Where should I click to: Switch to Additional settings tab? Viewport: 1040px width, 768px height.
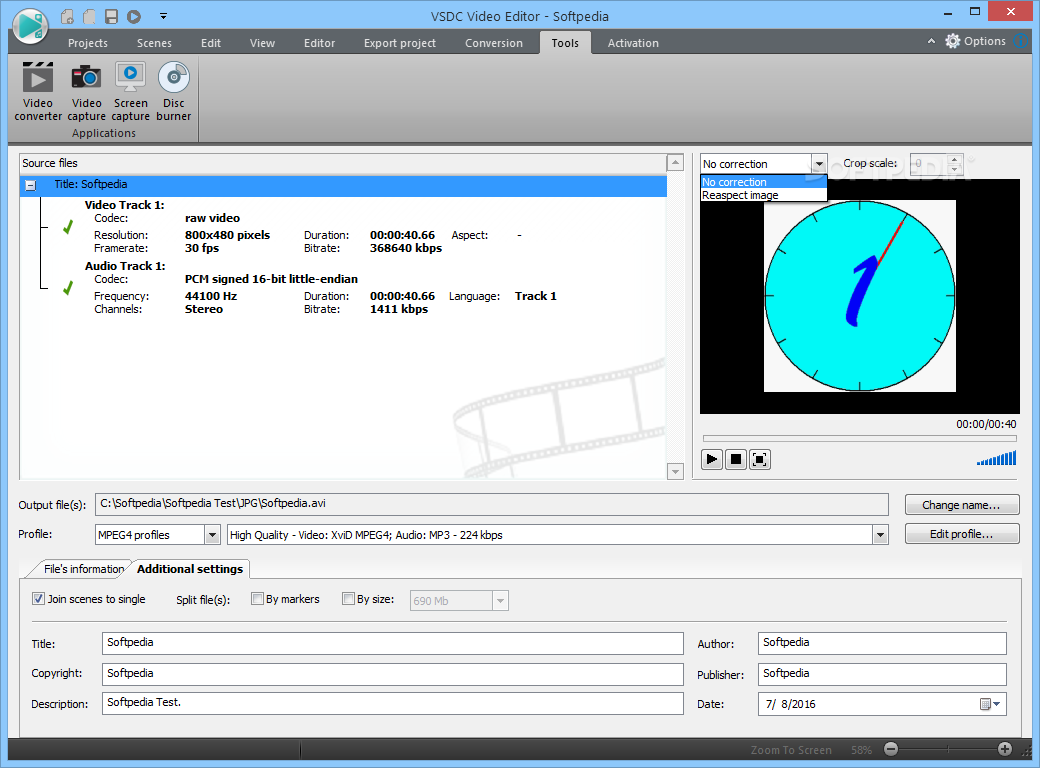coord(190,569)
